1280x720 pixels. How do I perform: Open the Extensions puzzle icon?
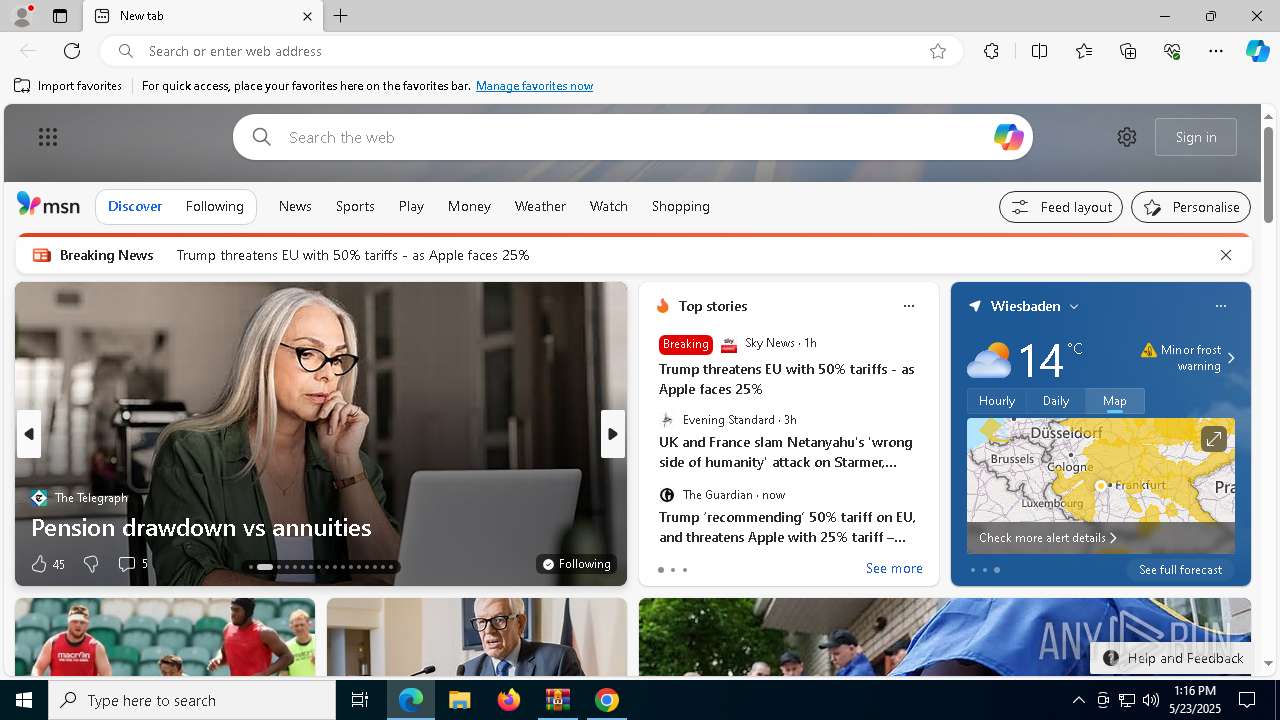pyautogui.click(x=991, y=51)
